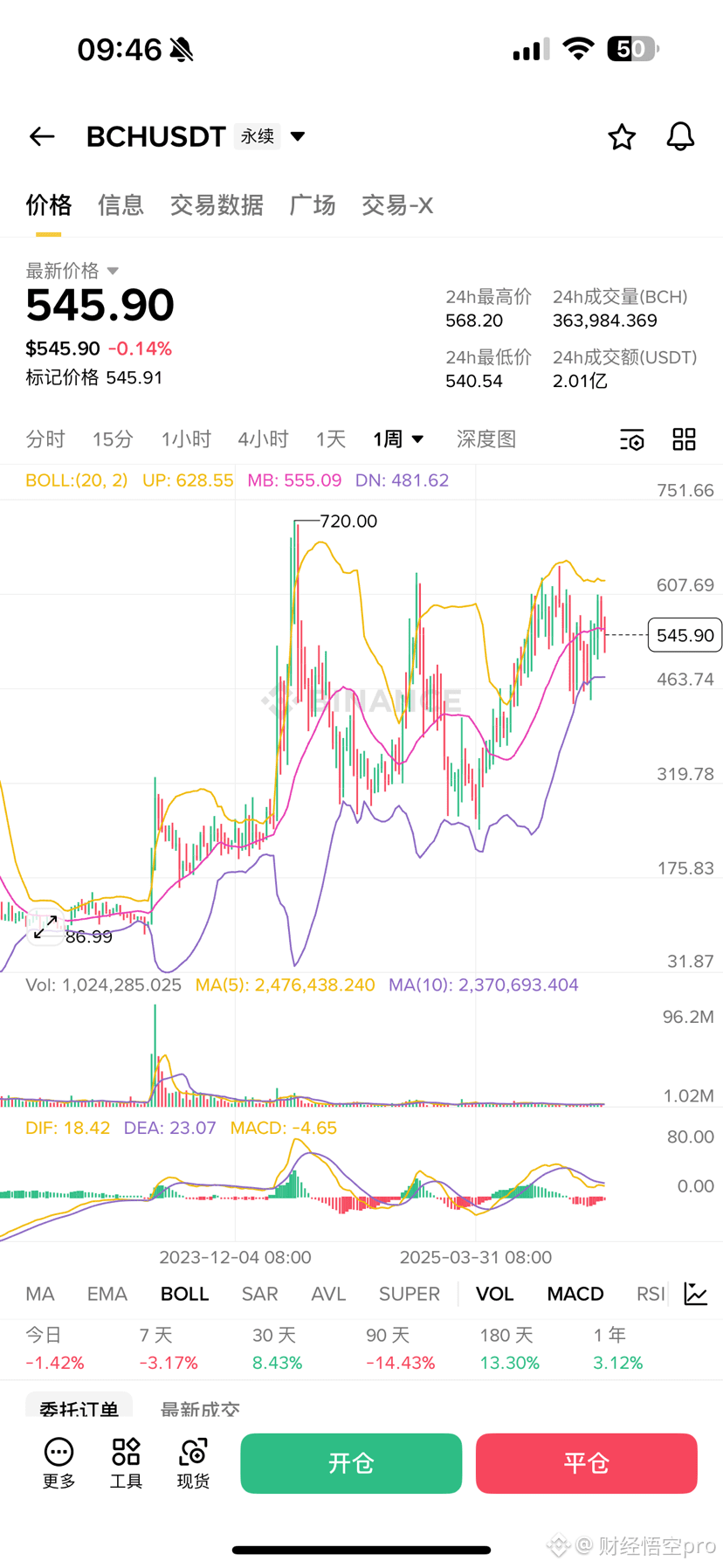Switch chart to 1小时 interval
The width and height of the screenshot is (723, 1568).
tap(186, 439)
